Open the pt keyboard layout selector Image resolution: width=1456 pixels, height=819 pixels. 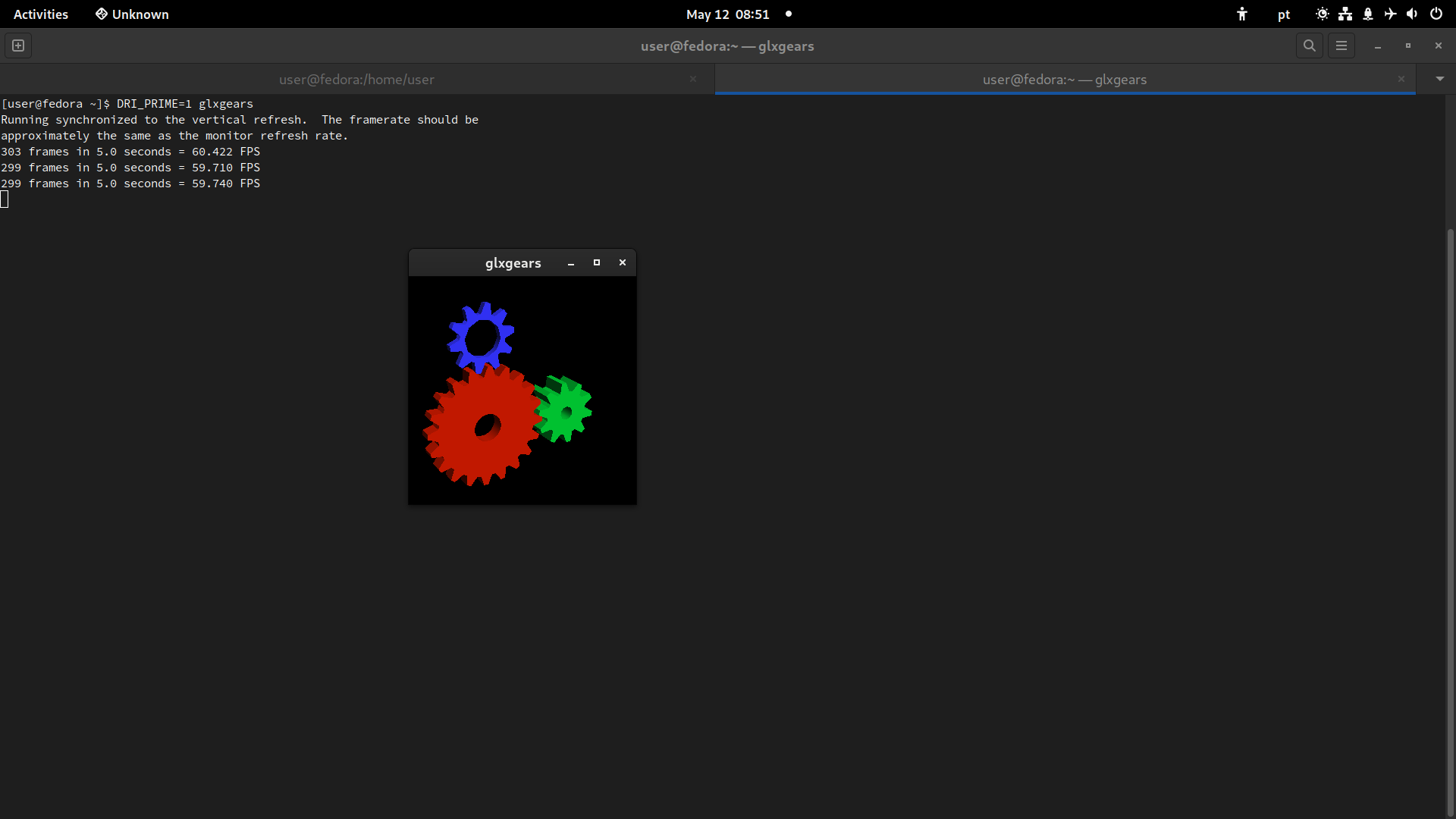pyautogui.click(x=1283, y=14)
